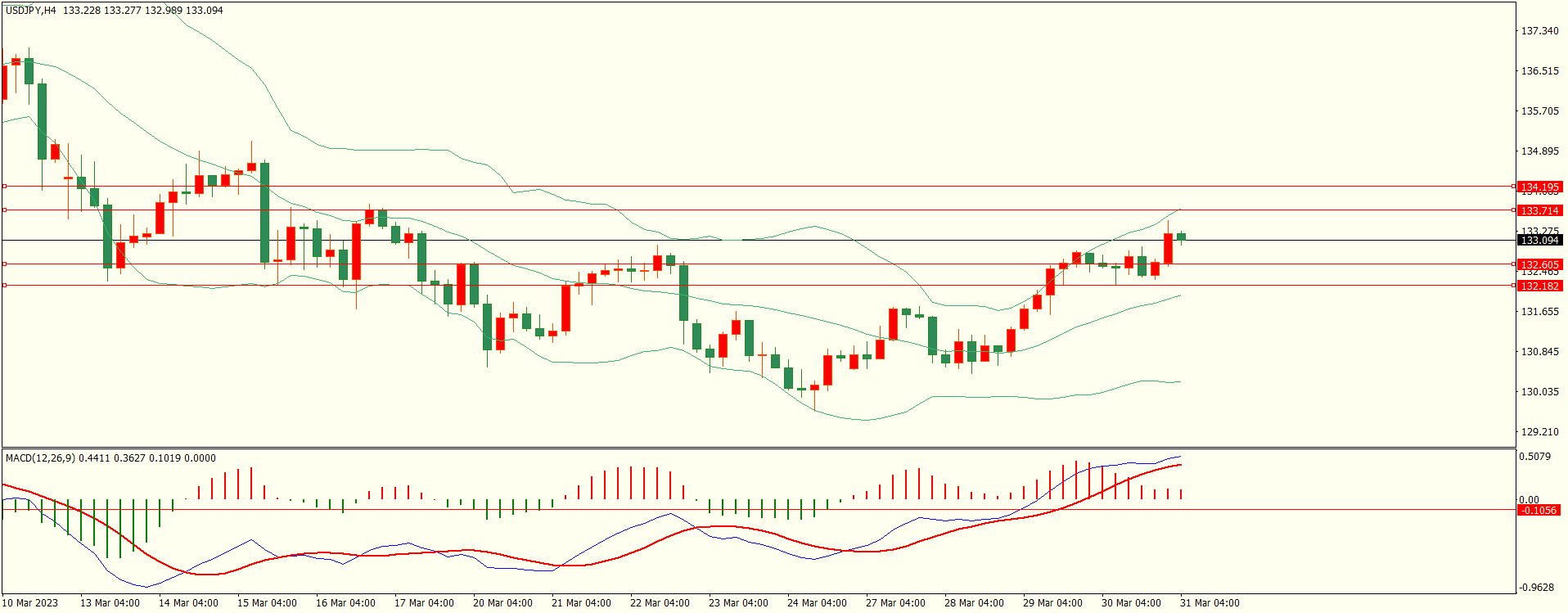The width and height of the screenshot is (1568, 613).
Task: Grab the left handle of the 134.195 line
Action: point(4,187)
